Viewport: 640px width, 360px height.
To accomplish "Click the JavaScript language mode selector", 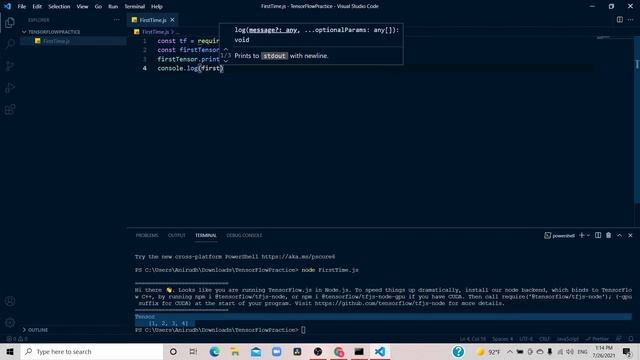I will tap(567, 339).
